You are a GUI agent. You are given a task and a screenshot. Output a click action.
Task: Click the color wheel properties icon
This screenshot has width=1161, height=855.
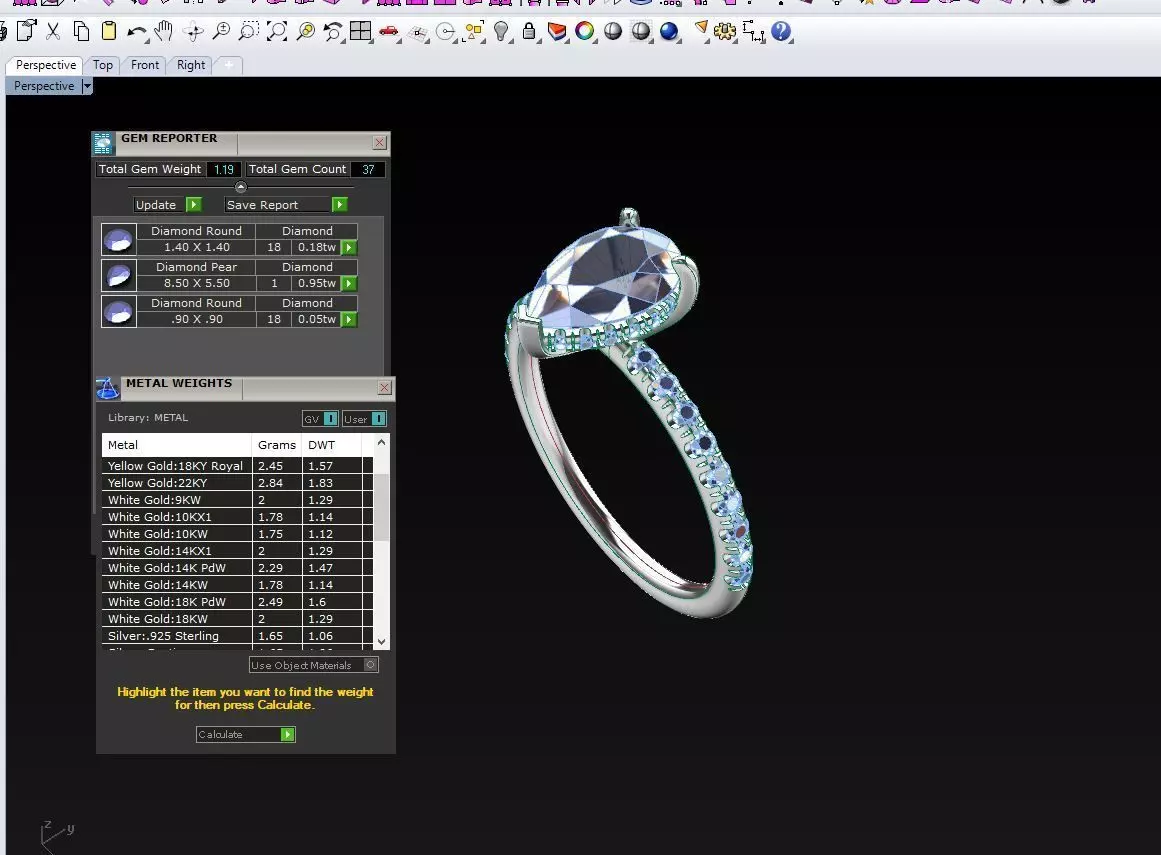coord(584,31)
